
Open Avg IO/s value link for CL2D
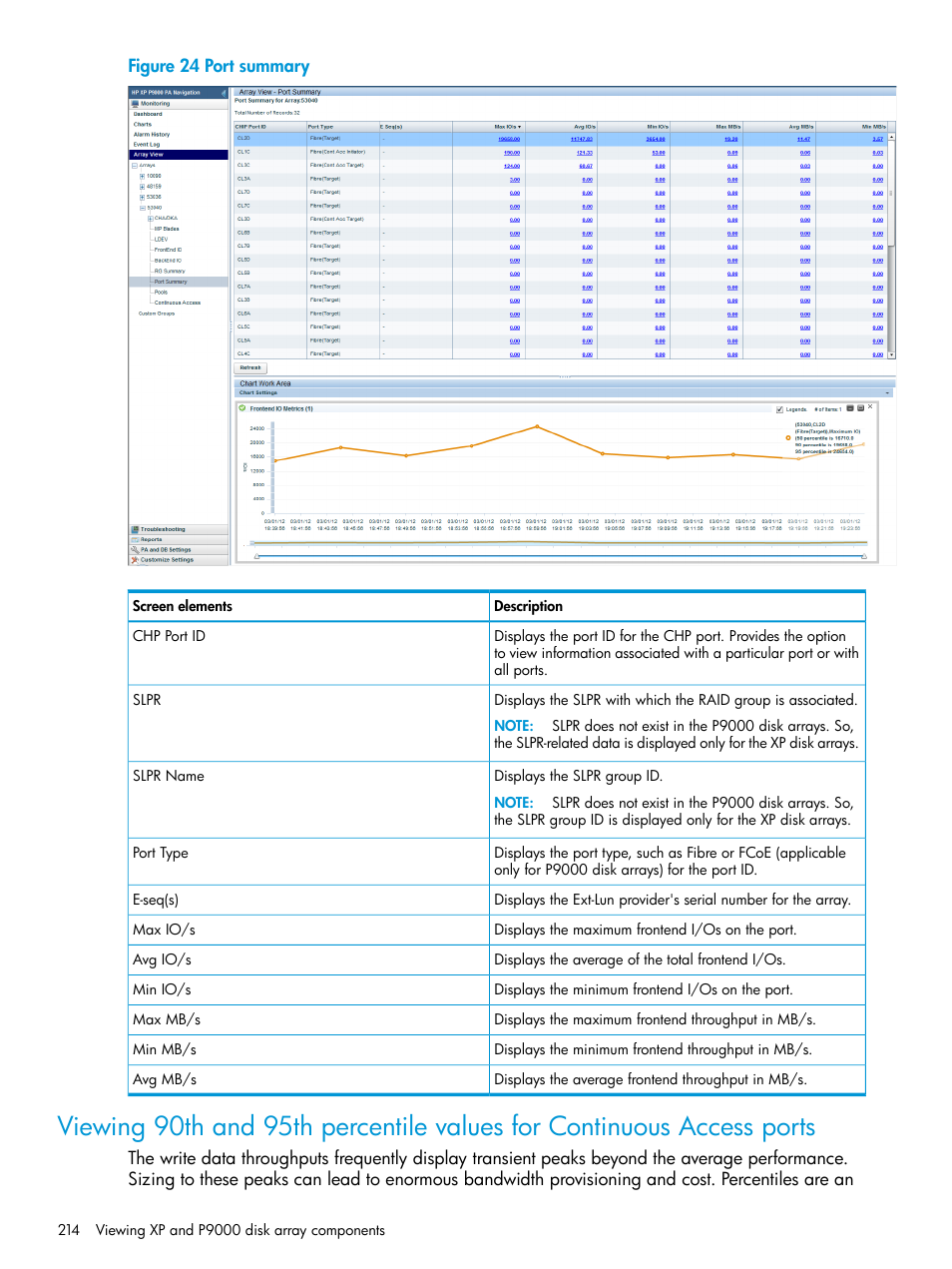tap(582, 139)
